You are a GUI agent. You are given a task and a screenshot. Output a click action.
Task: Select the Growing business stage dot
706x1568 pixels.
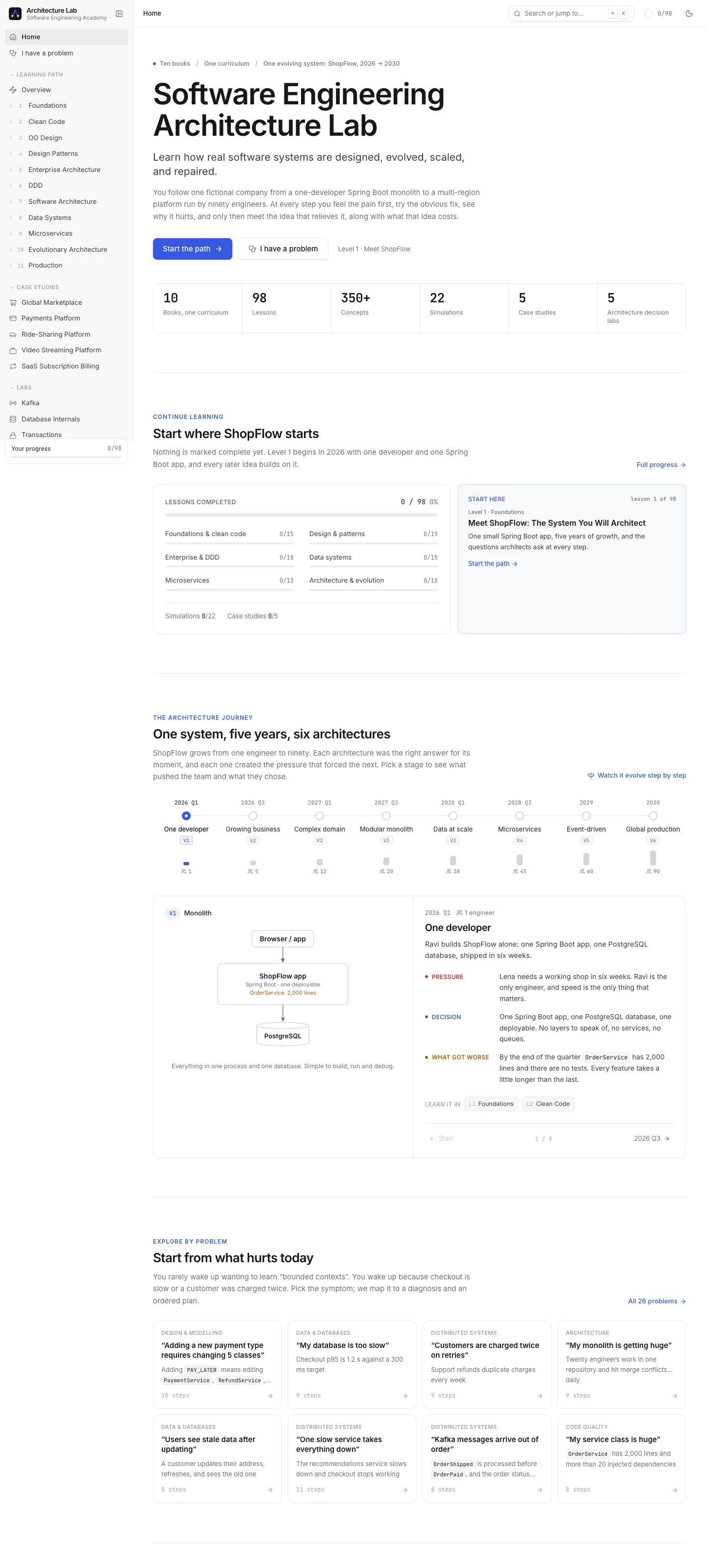[x=253, y=816]
